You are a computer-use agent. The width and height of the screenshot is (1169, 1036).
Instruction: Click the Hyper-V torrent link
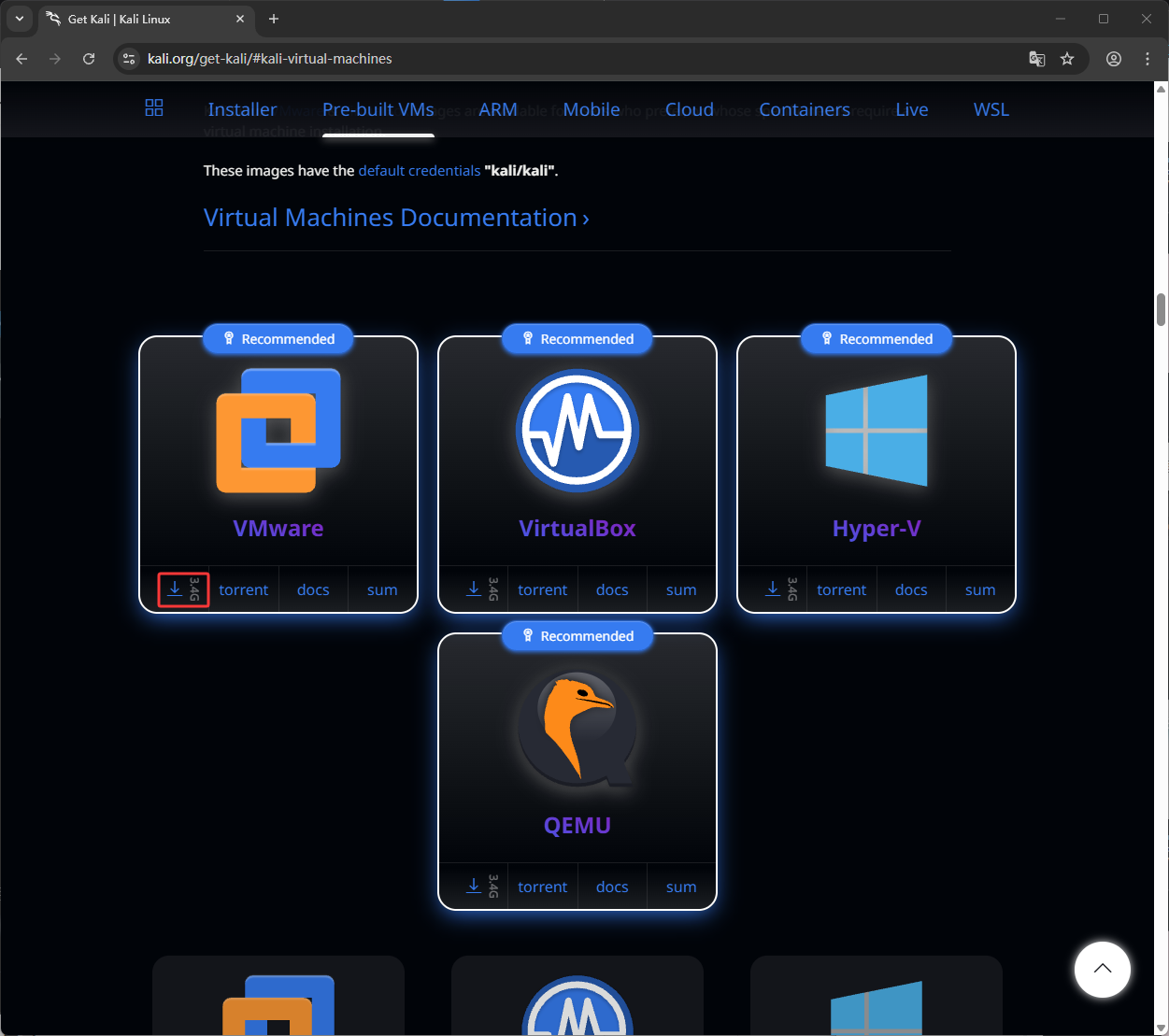842,589
